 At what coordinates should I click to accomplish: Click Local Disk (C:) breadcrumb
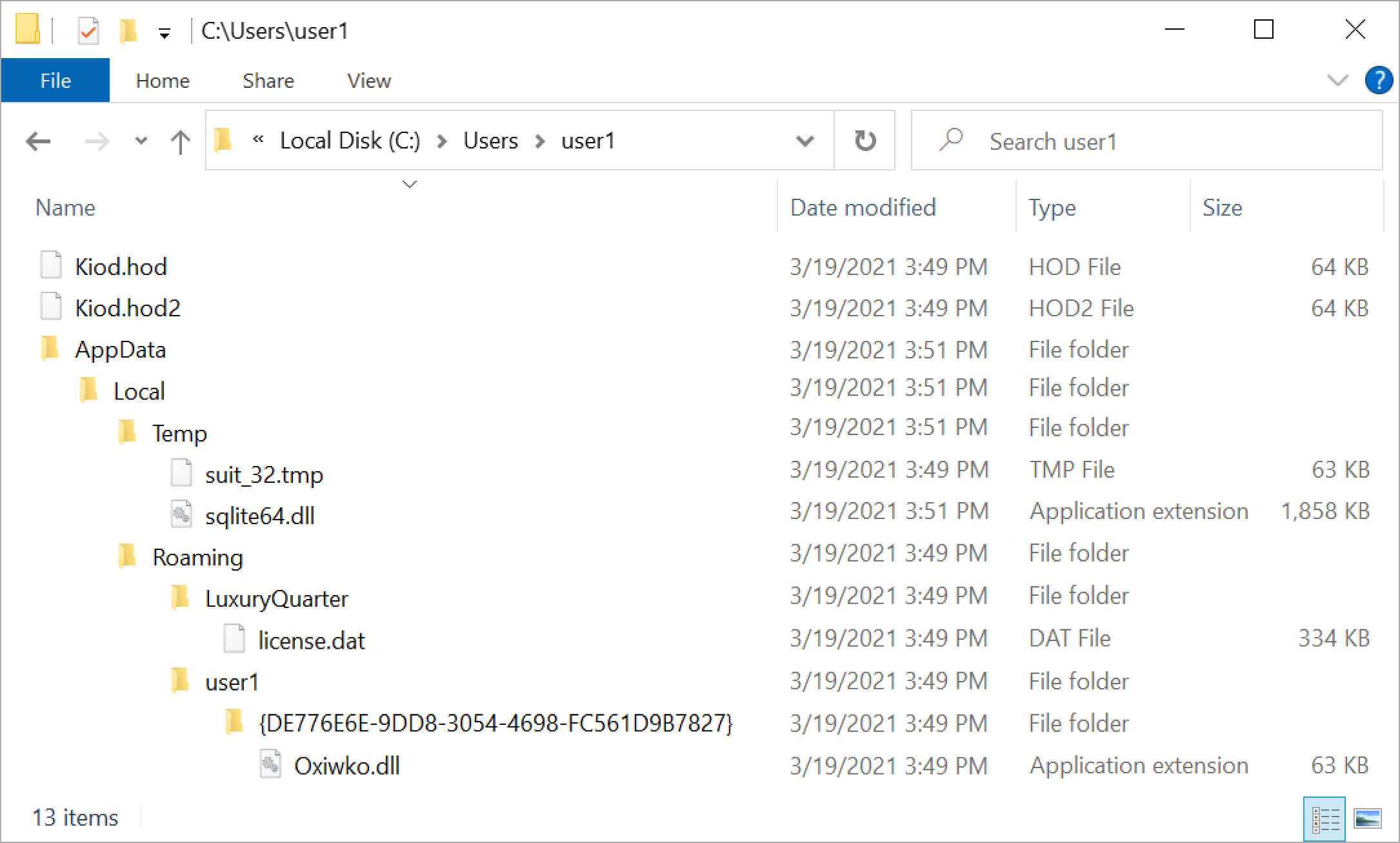pos(350,141)
